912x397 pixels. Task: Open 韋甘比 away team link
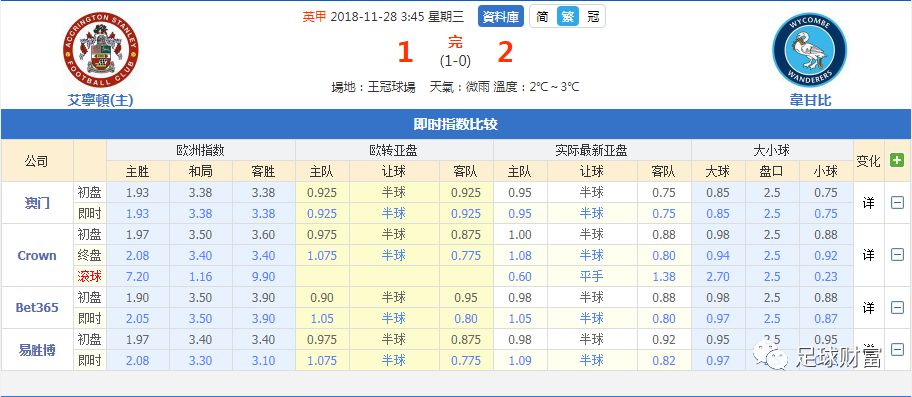tap(810, 100)
